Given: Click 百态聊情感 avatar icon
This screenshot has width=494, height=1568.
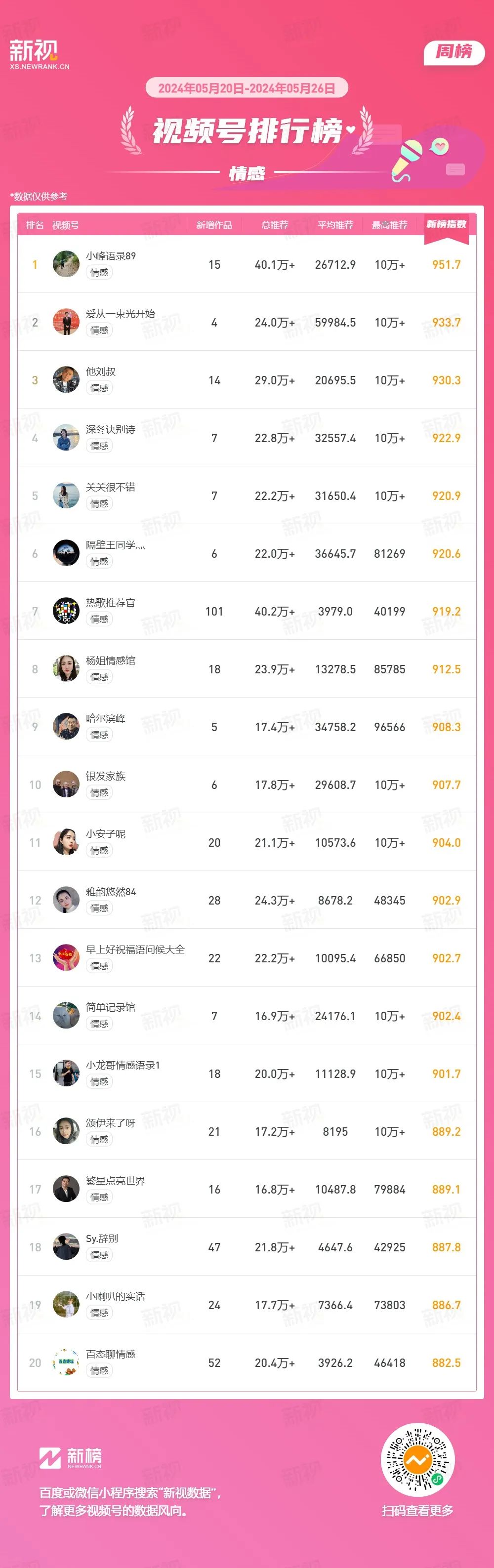Looking at the screenshot, I should (66, 1363).
